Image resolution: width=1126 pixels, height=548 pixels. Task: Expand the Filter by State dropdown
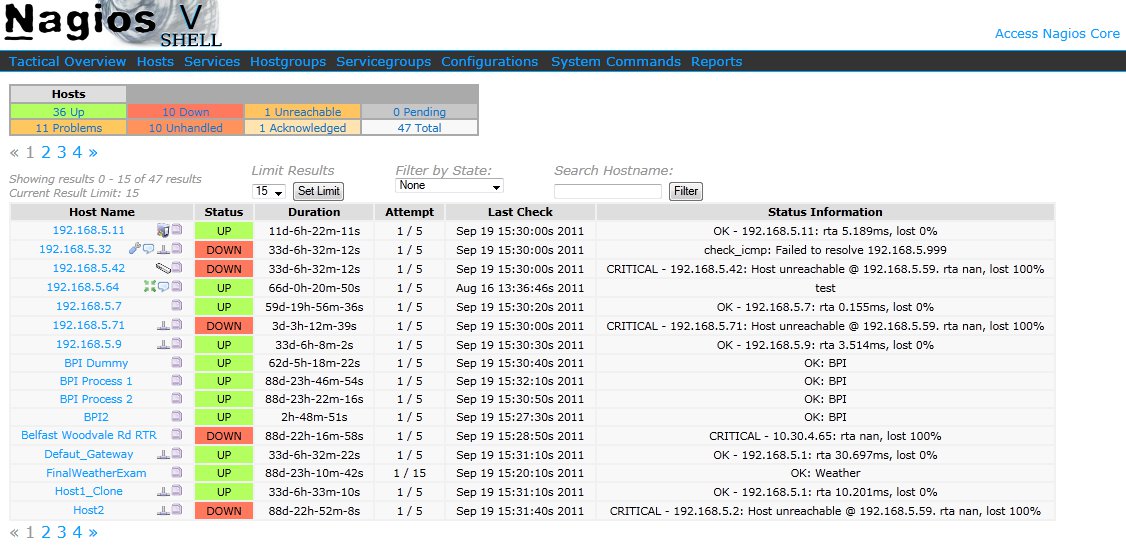coord(450,185)
